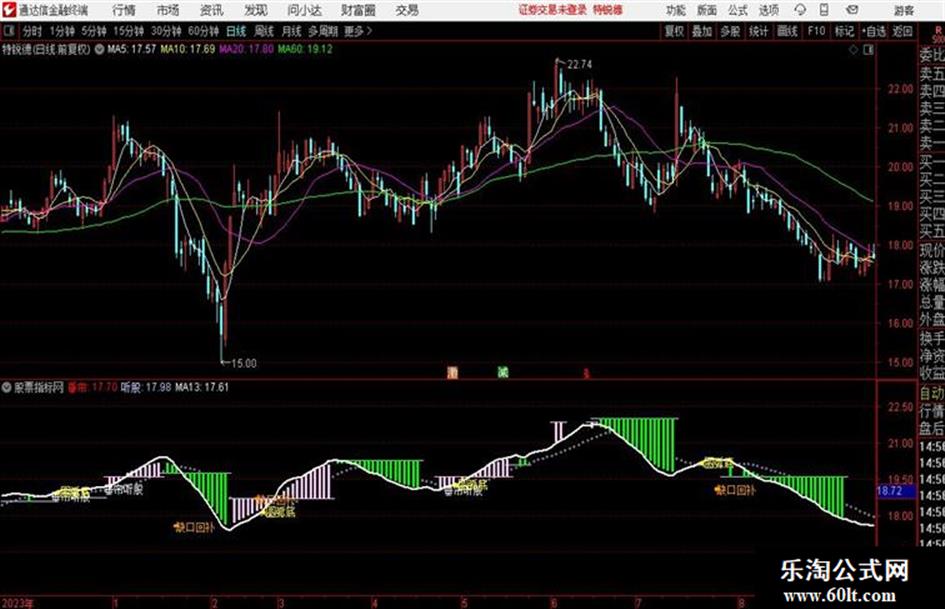This screenshot has height=609, width=945.
Task: Click the 自动 label in the right panel
Action: point(932,393)
